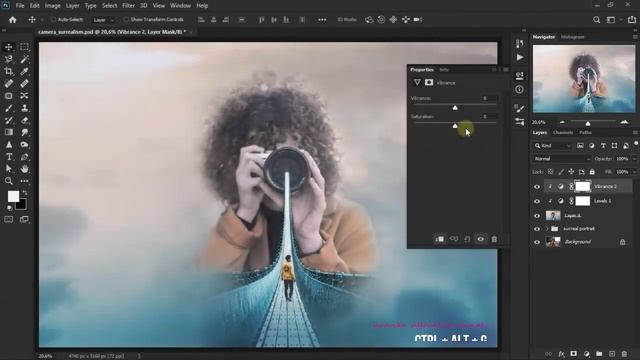Select the Eraser tool
The height and width of the screenshot is (360, 640).
24,120
